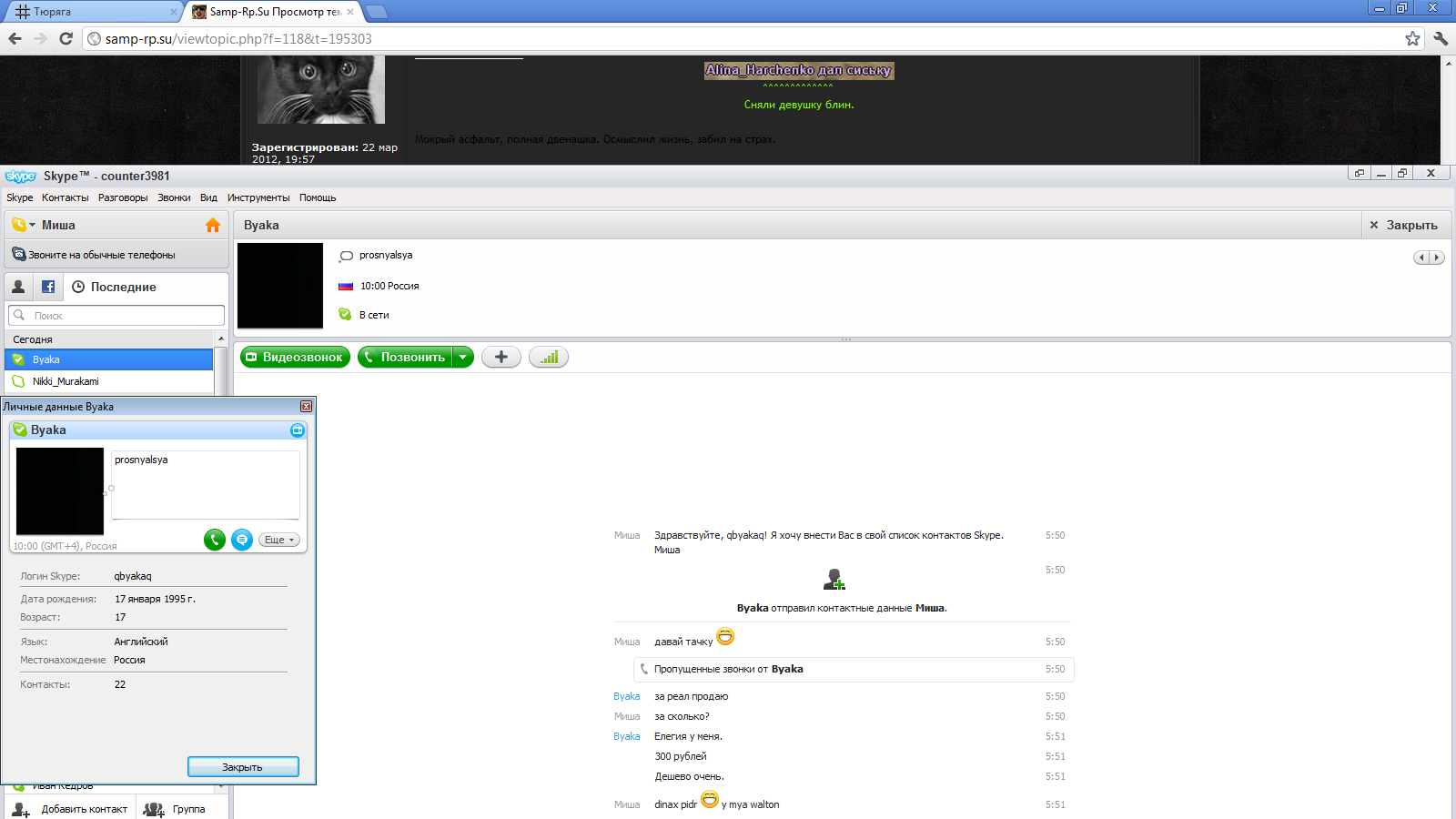
Task: Click the Facebook tab icon in Skype sidebar
Action: [48, 287]
